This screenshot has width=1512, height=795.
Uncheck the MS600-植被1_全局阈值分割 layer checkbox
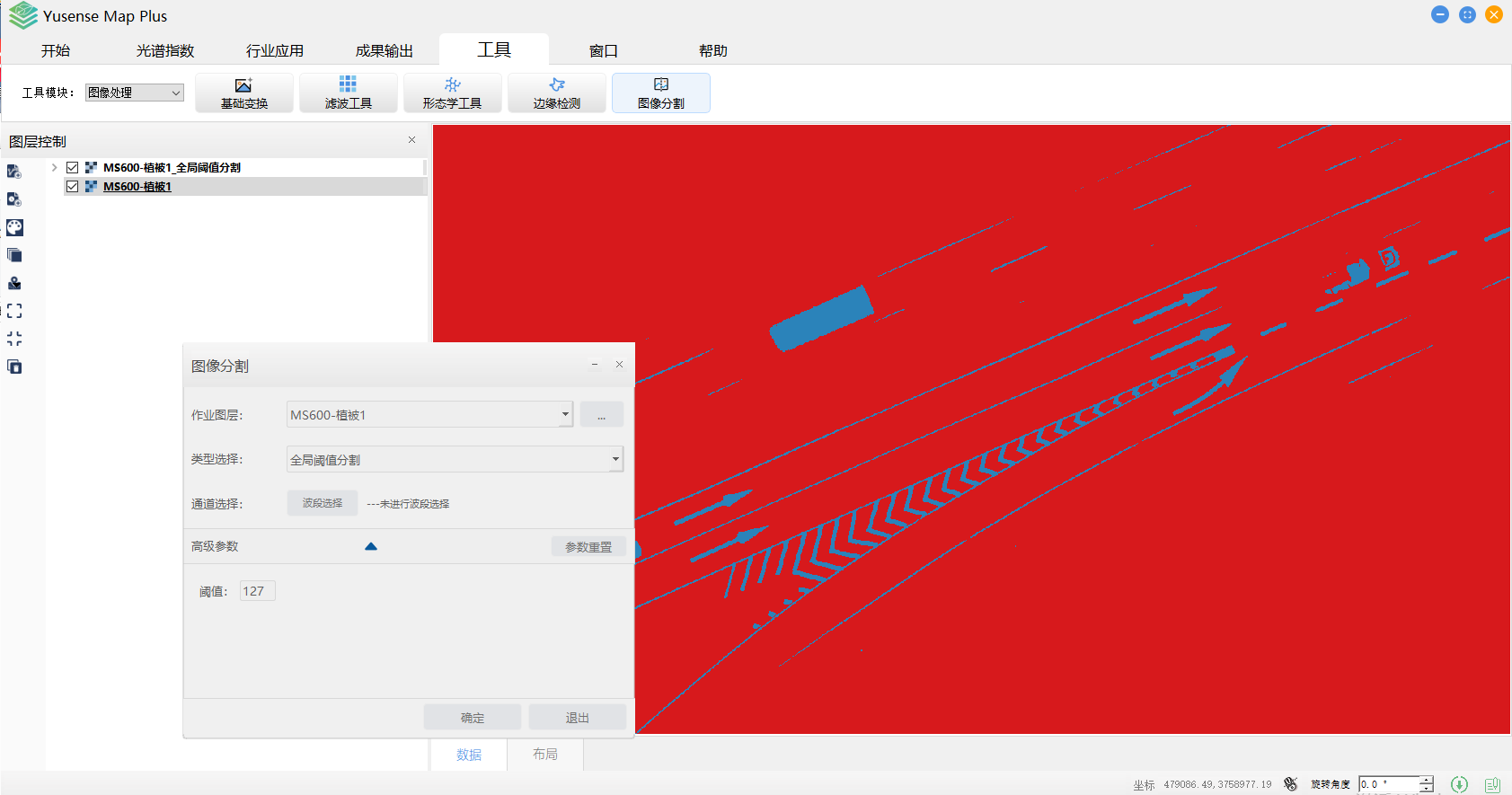73,168
